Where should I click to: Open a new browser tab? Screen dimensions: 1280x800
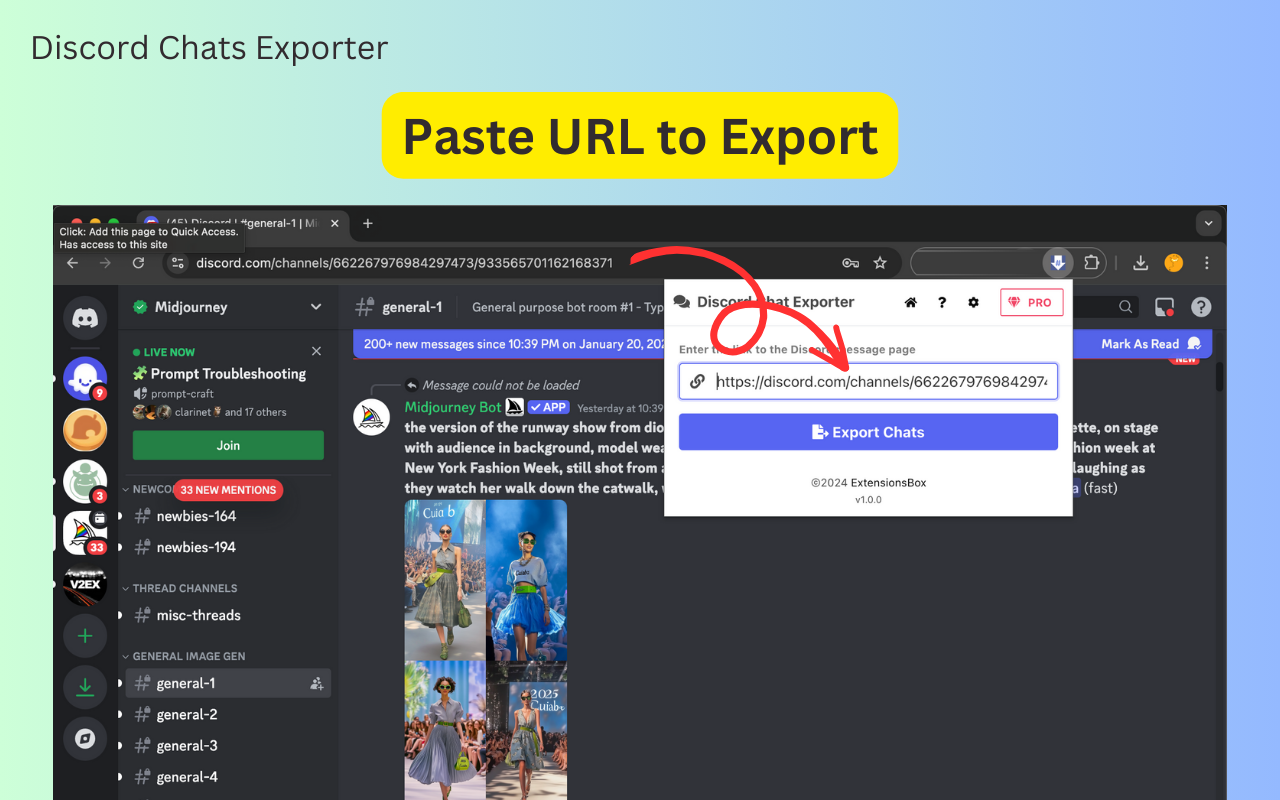click(367, 223)
